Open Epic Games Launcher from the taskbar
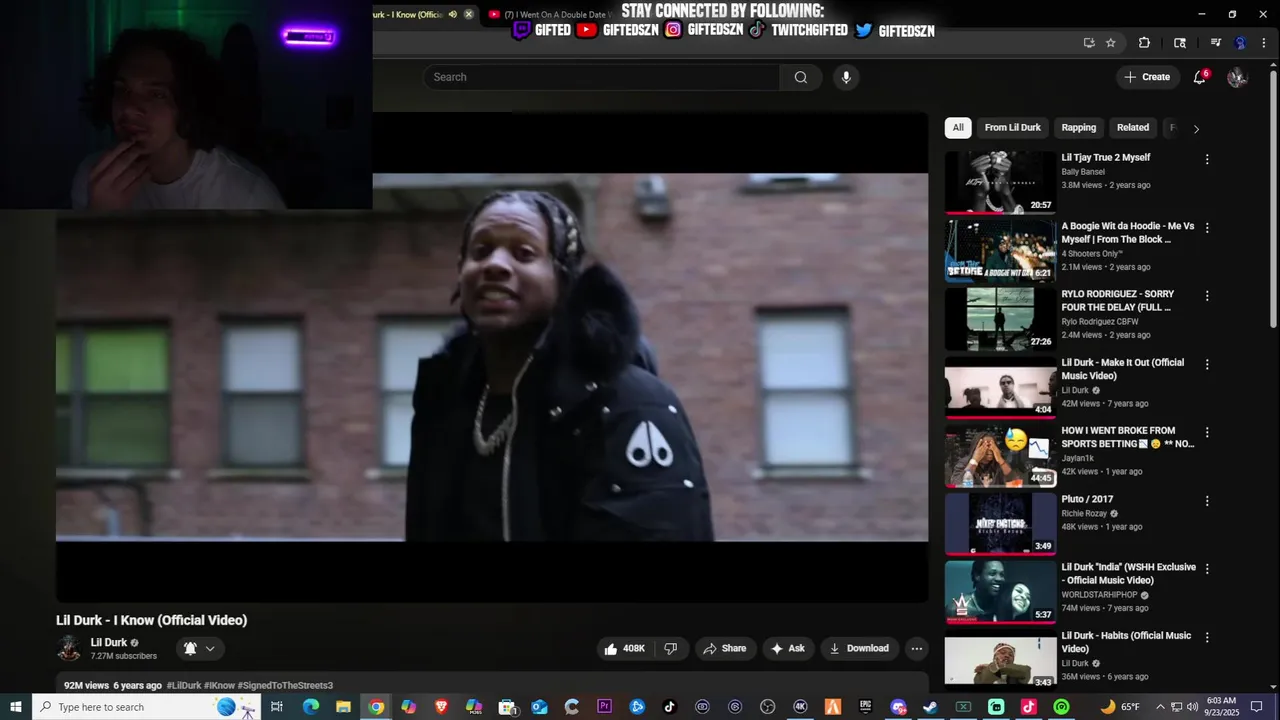 coord(866,707)
